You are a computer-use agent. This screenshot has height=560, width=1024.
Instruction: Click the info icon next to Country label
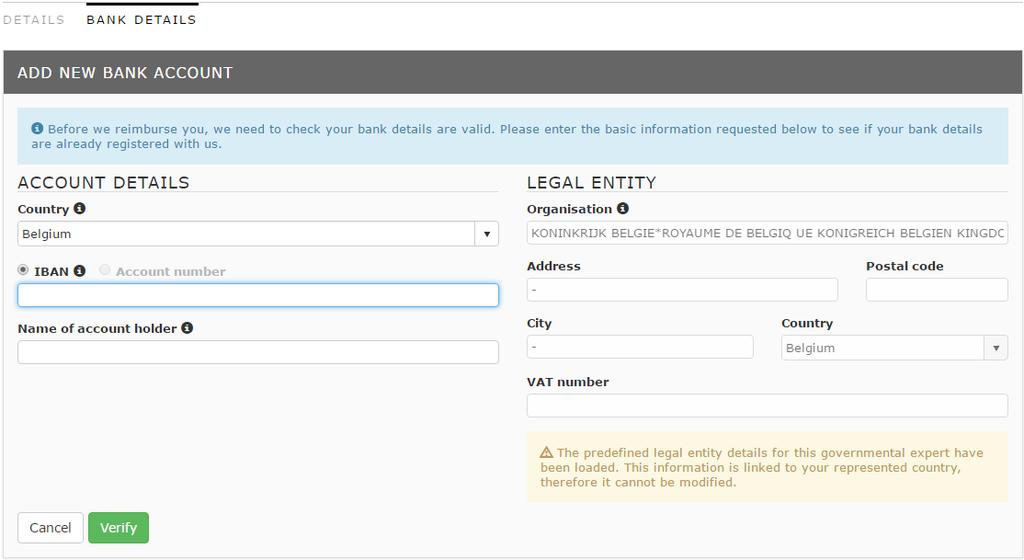coord(79,208)
